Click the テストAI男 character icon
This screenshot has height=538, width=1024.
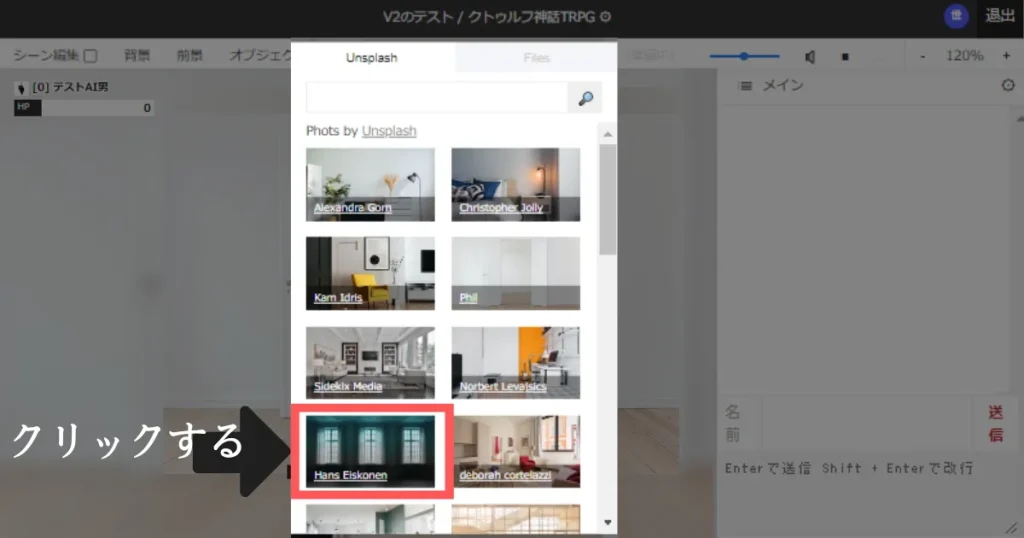(x=21, y=87)
